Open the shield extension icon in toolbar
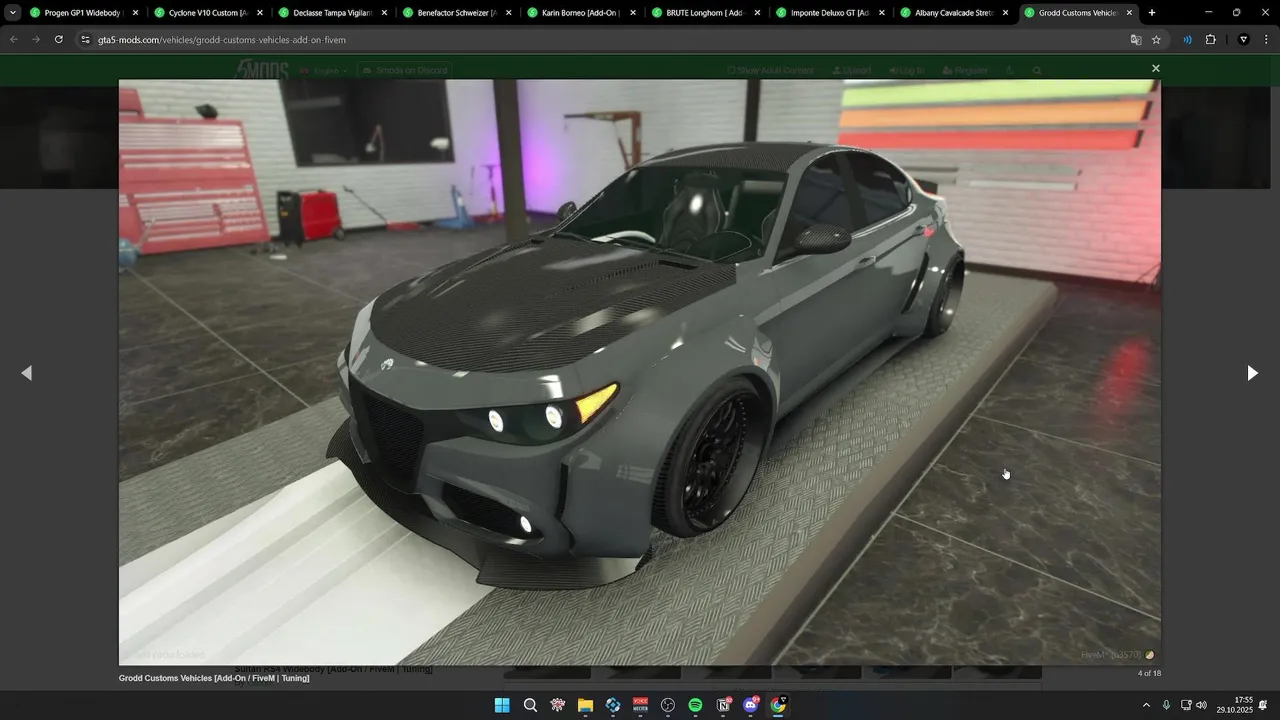The width and height of the screenshot is (1280, 720). [1243, 39]
